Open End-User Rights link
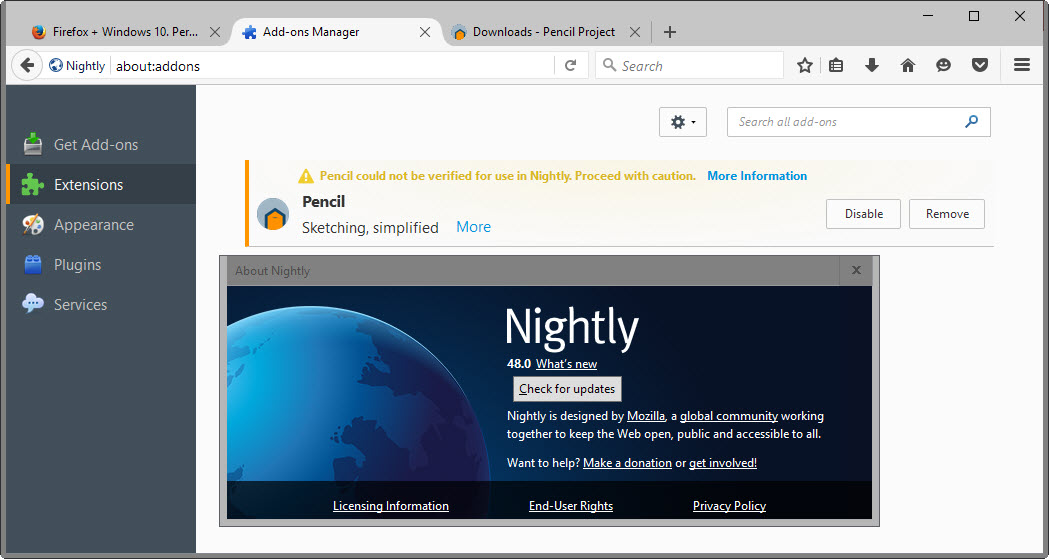The height and width of the screenshot is (559, 1049). (x=571, y=506)
